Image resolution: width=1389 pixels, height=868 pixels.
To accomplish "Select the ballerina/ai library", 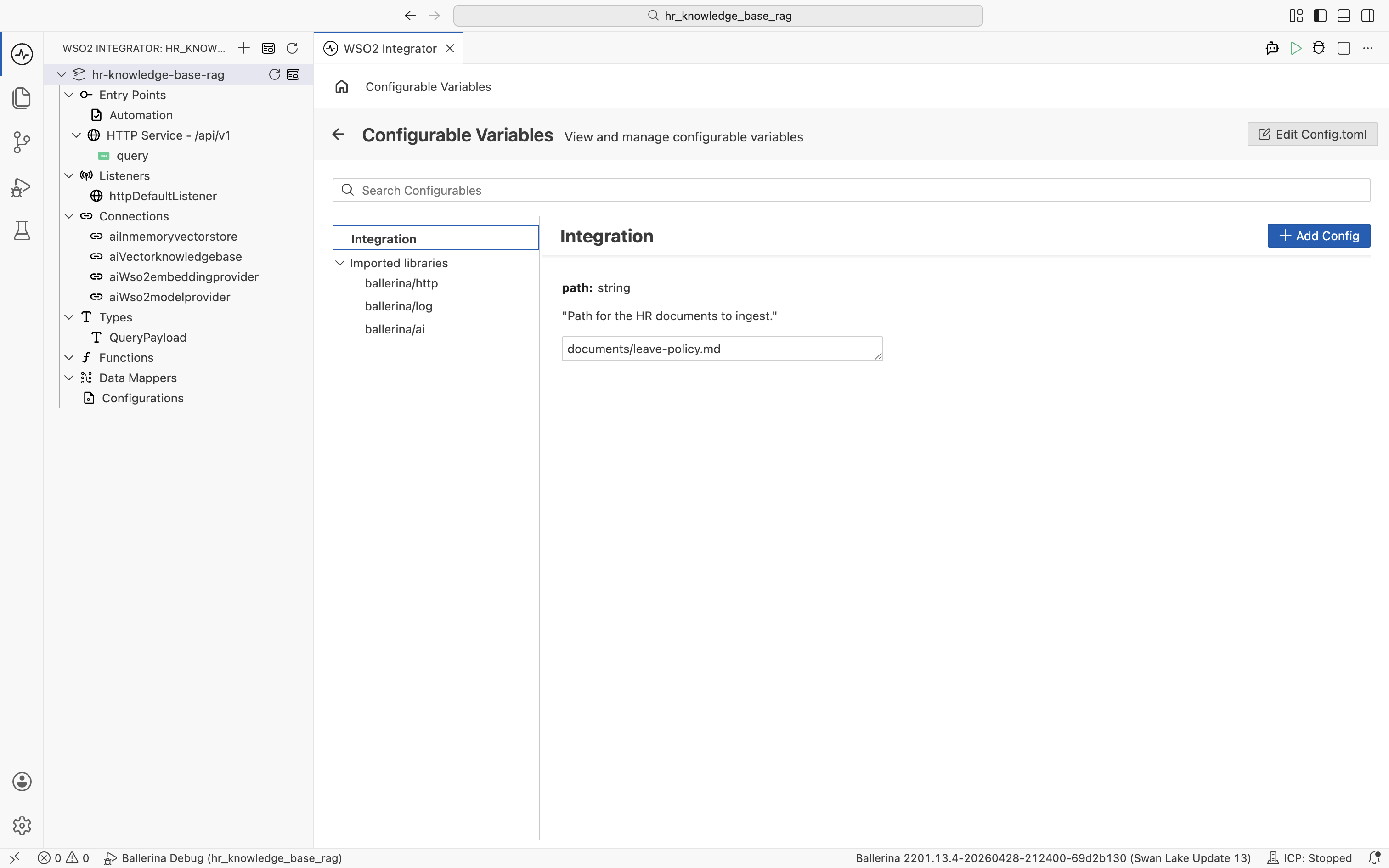I will 395,330.
